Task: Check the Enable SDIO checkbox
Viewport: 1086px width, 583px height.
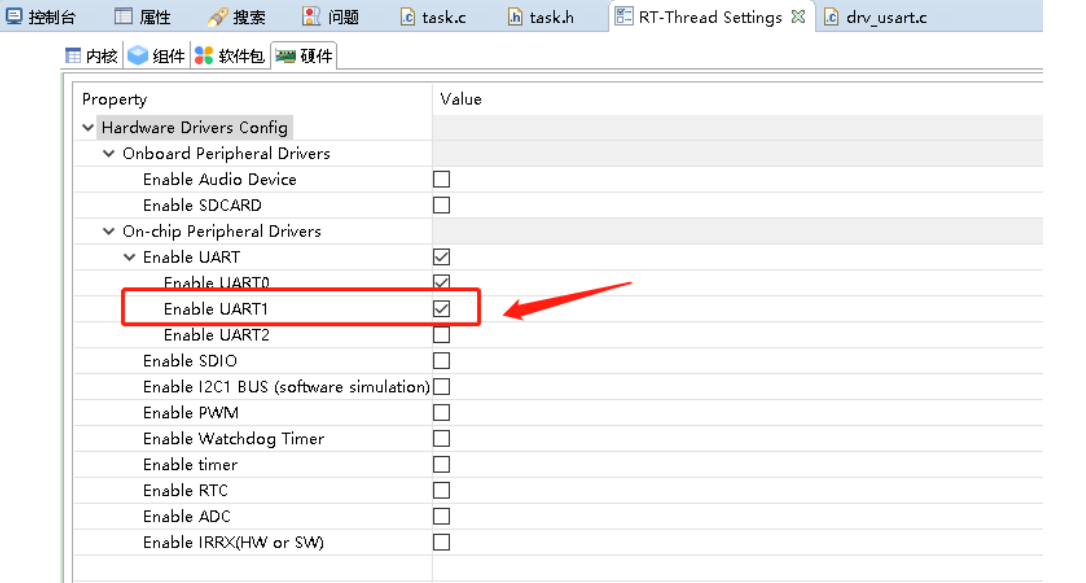Action: pyautogui.click(x=441, y=361)
